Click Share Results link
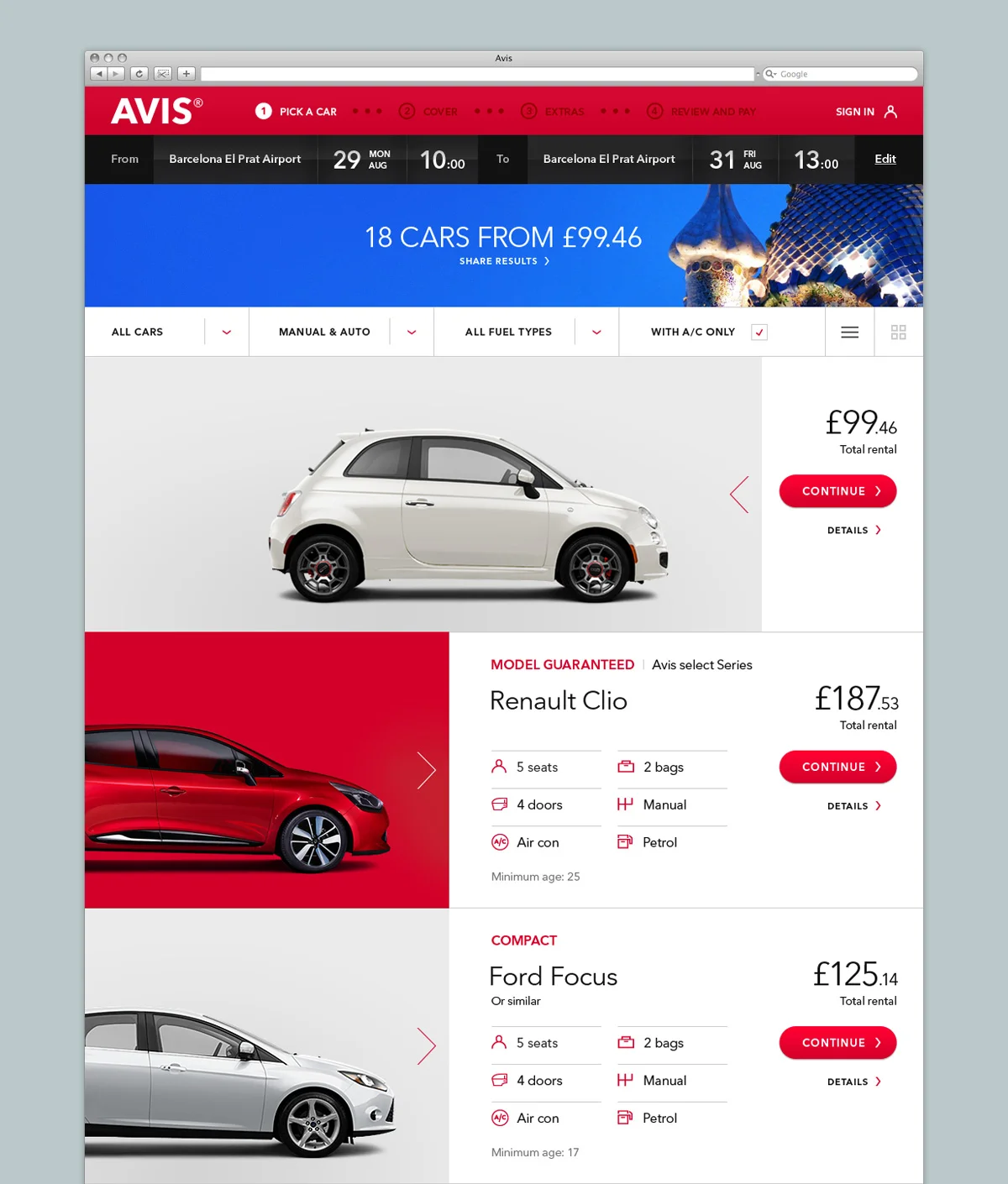This screenshot has width=1008, height=1184. point(504,261)
